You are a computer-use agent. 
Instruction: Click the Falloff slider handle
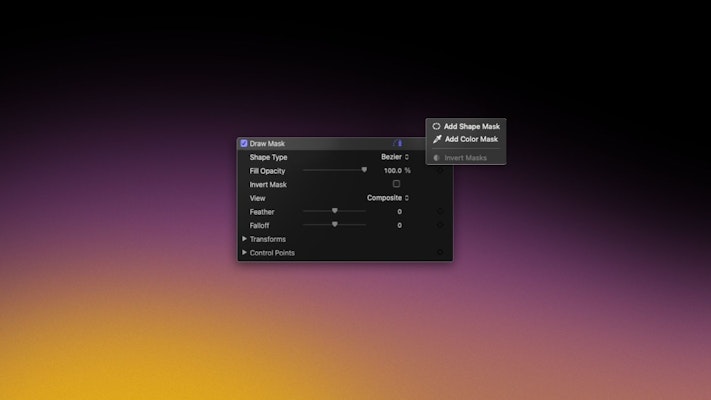point(335,224)
